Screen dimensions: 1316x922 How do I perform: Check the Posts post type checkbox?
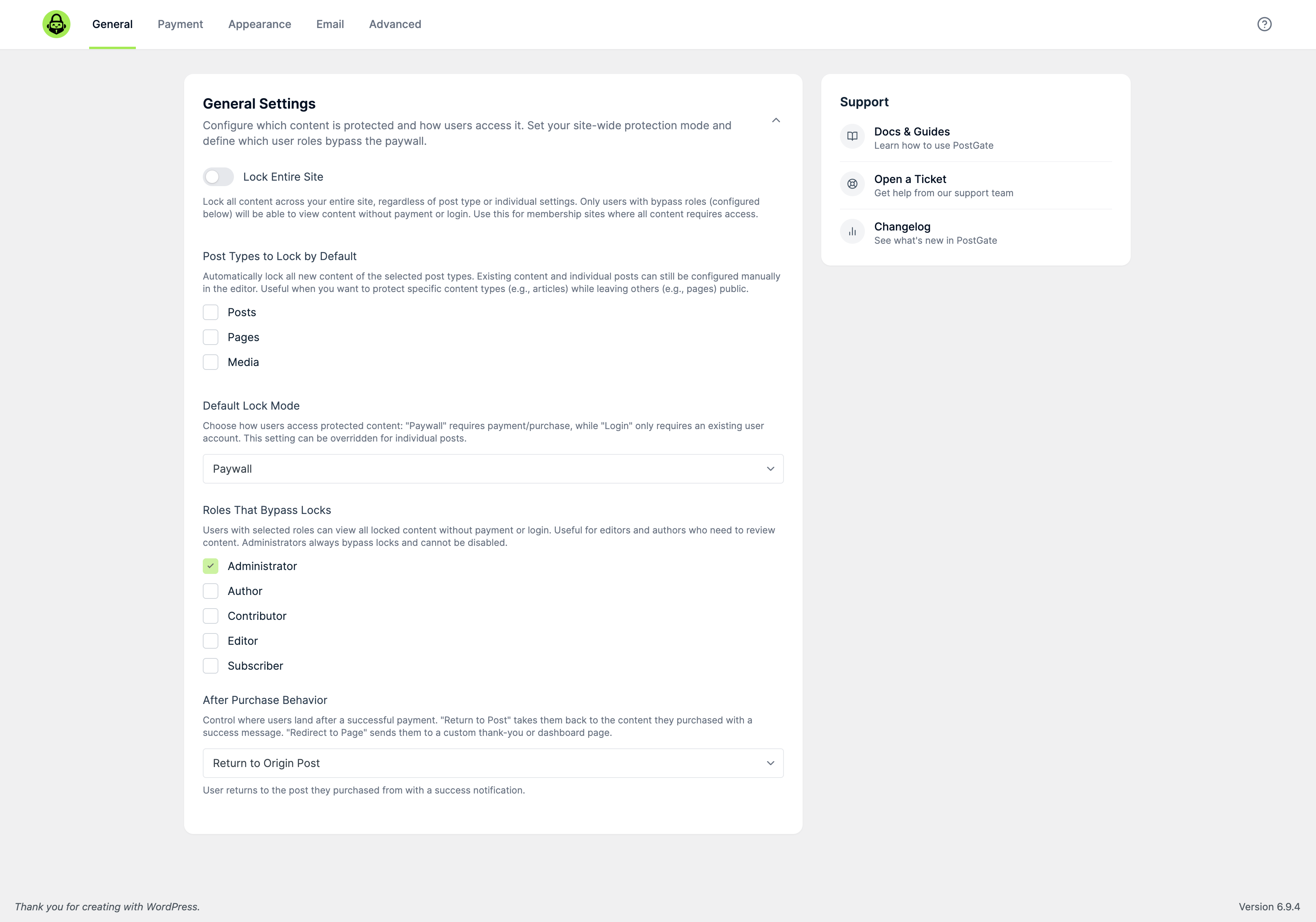(210, 313)
